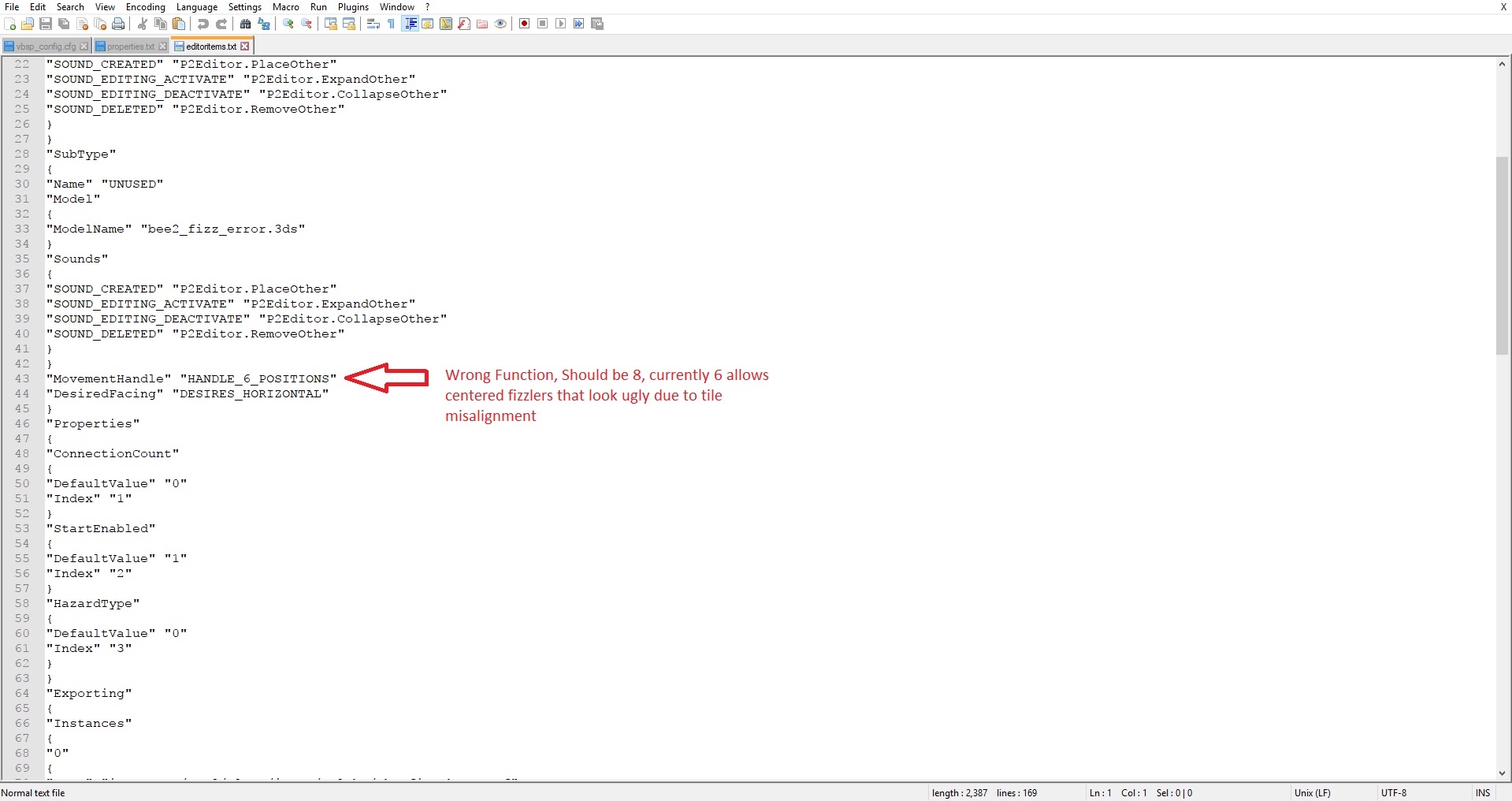Close all documents icon
This screenshot has width=1512, height=801.
coord(100,24)
